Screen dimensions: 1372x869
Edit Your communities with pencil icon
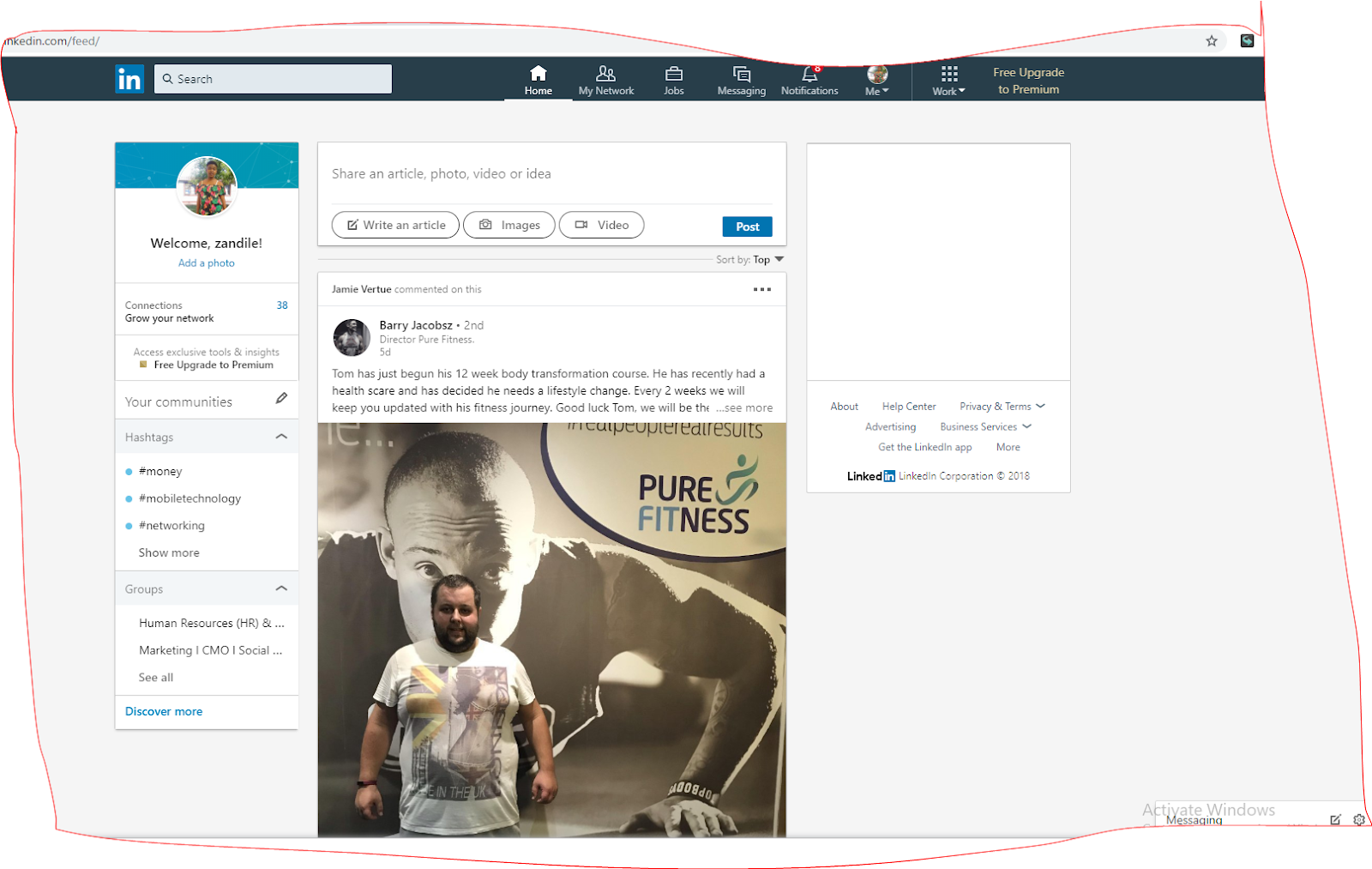[281, 398]
